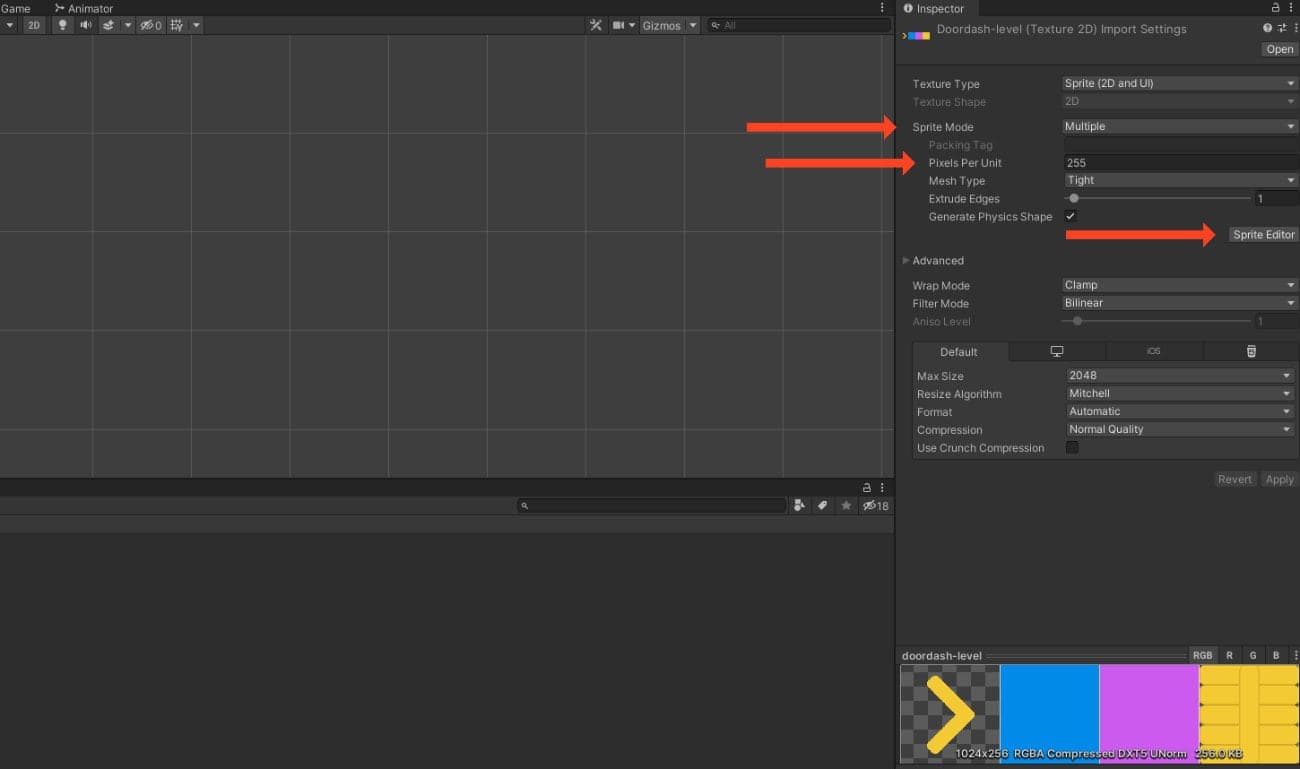Open the scene tools wrench icon
1300x769 pixels.
(x=596, y=25)
